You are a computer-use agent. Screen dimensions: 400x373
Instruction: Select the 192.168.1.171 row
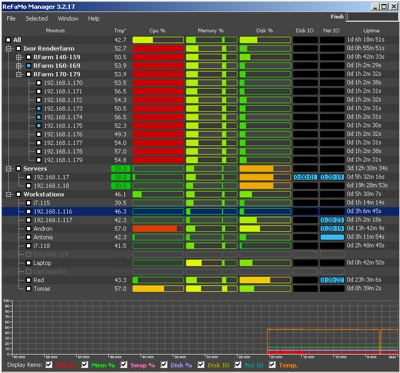[200, 92]
